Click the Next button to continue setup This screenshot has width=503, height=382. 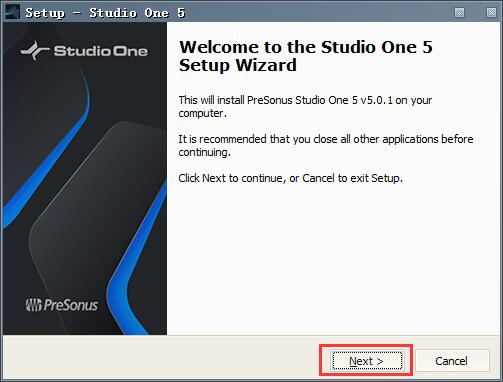(x=367, y=360)
